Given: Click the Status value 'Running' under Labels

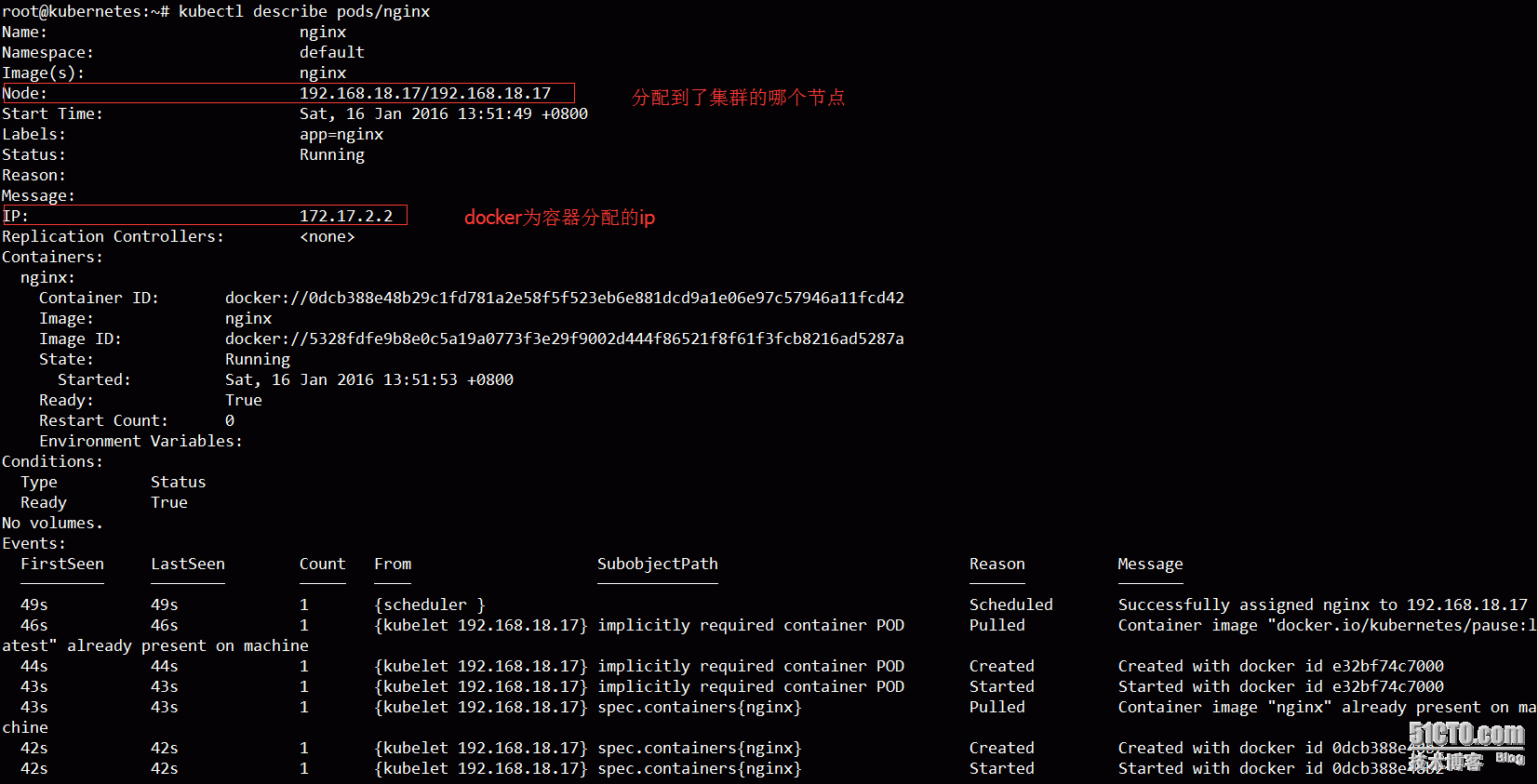Looking at the screenshot, I should tap(332, 155).
